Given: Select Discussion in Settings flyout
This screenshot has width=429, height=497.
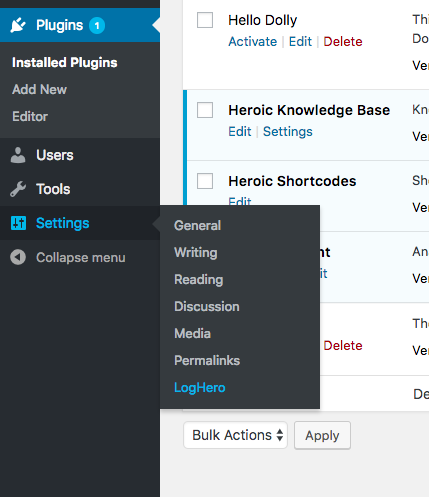Looking at the screenshot, I should [x=207, y=306].
